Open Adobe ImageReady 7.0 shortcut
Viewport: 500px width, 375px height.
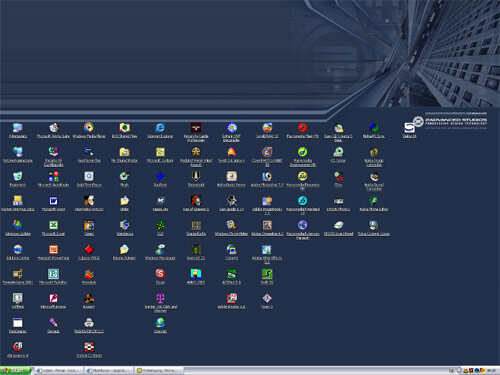tap(267, 201)
